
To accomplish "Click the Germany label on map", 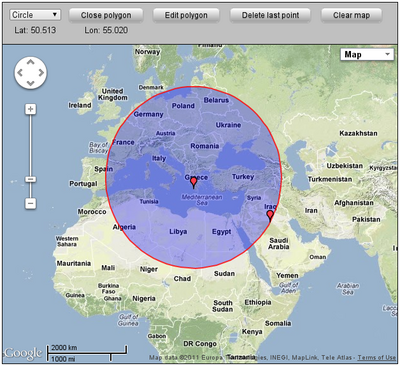I will point(148,114).
